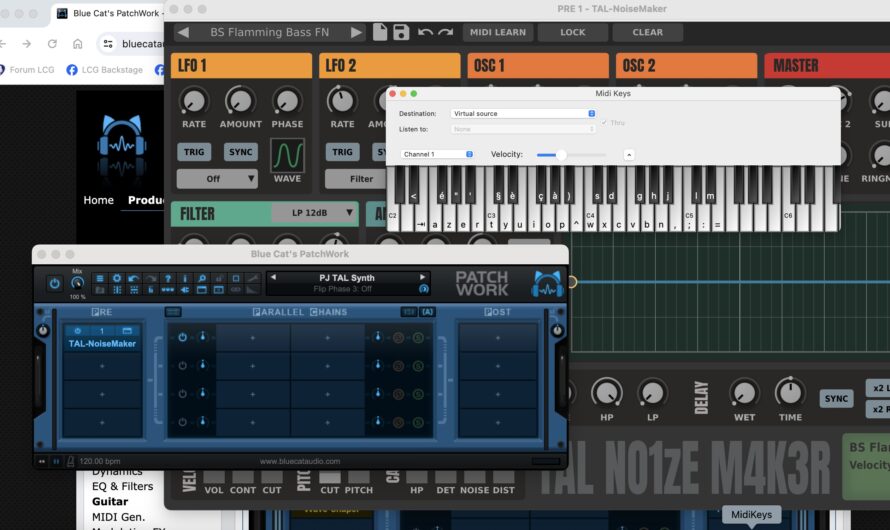
Task: Save preset with TAL-NoiseMaker floppy disk icon
Action: (401, 32)
